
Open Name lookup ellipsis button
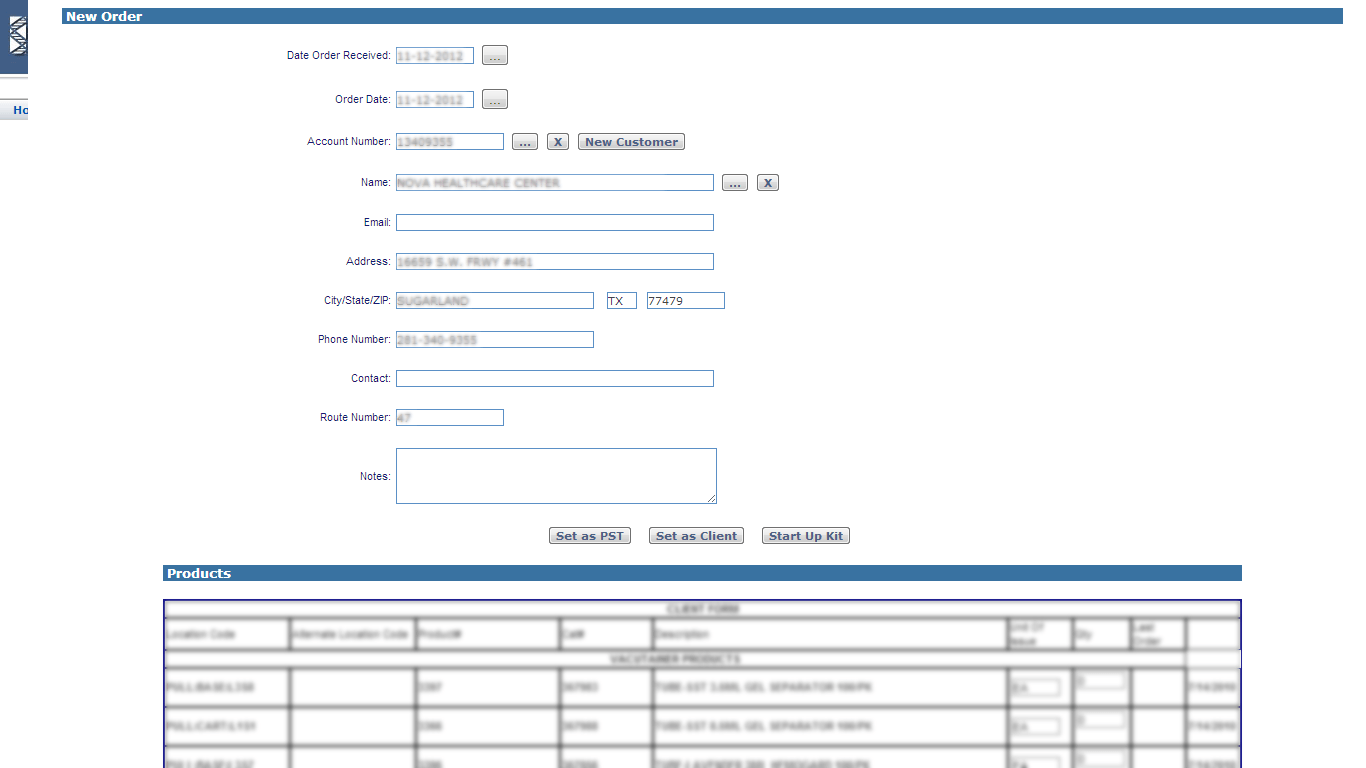coord(735,183)
